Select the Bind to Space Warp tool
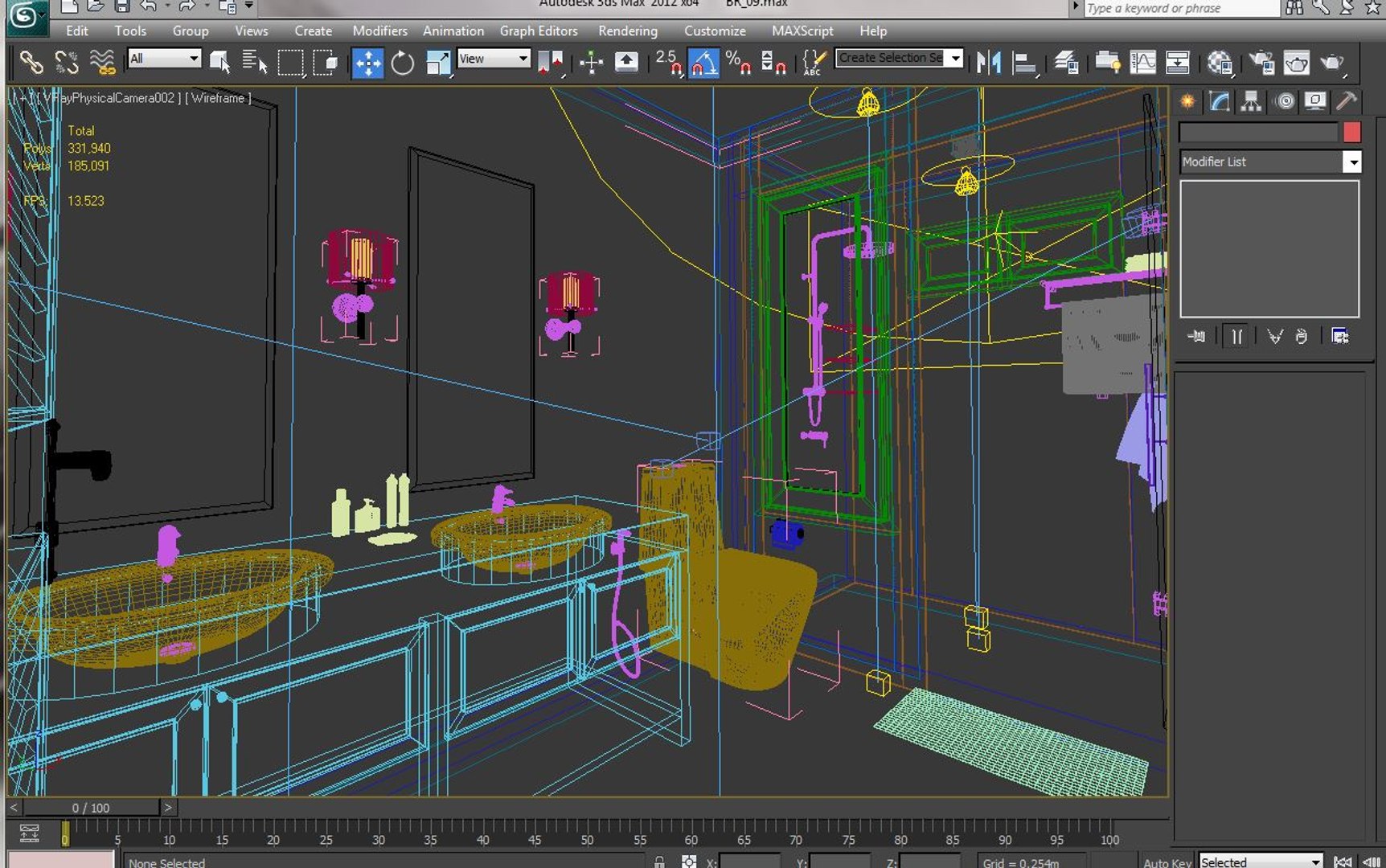 click(102, 62)
